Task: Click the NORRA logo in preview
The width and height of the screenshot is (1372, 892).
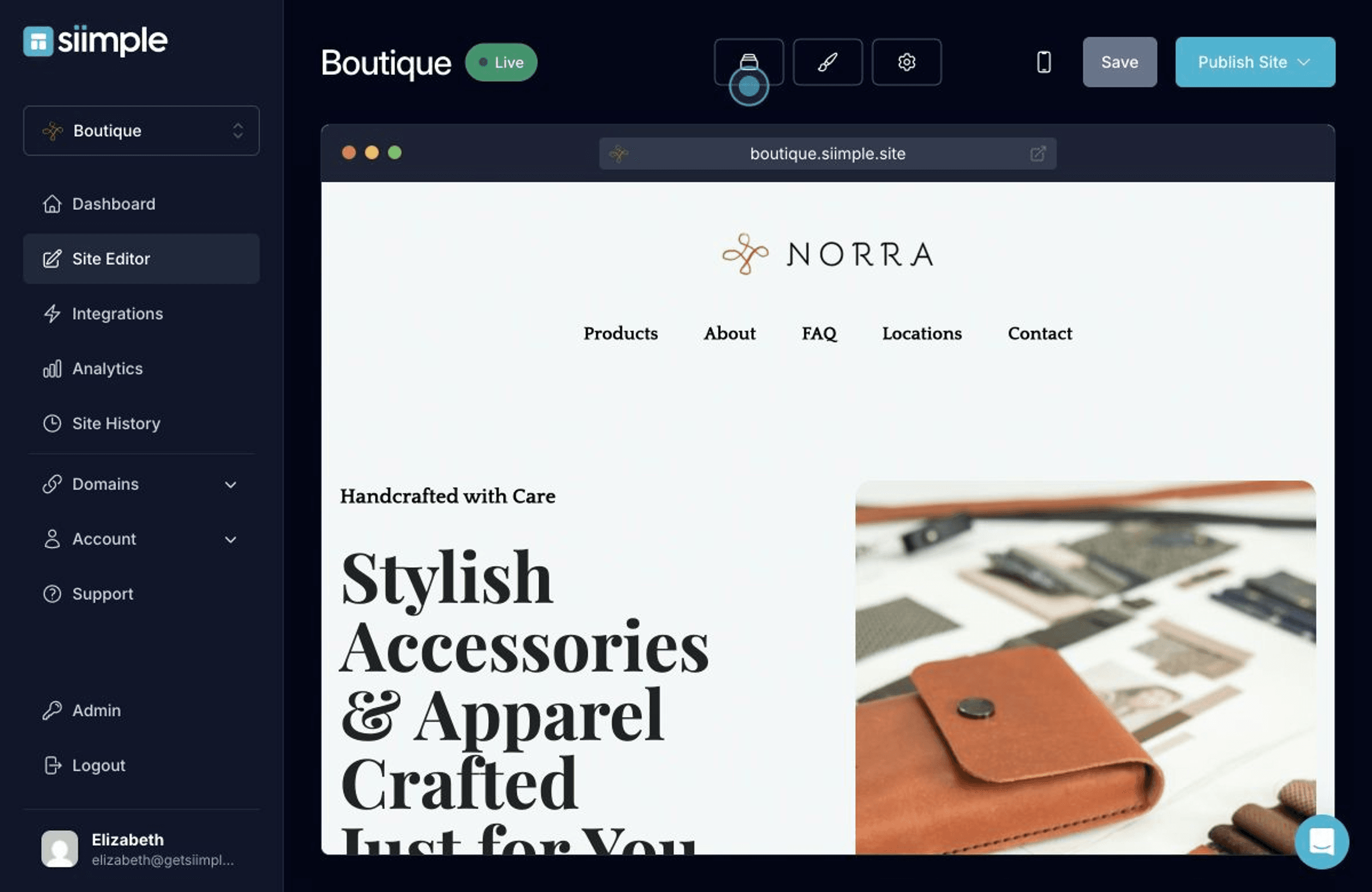Action: click(x=828, y=254)
